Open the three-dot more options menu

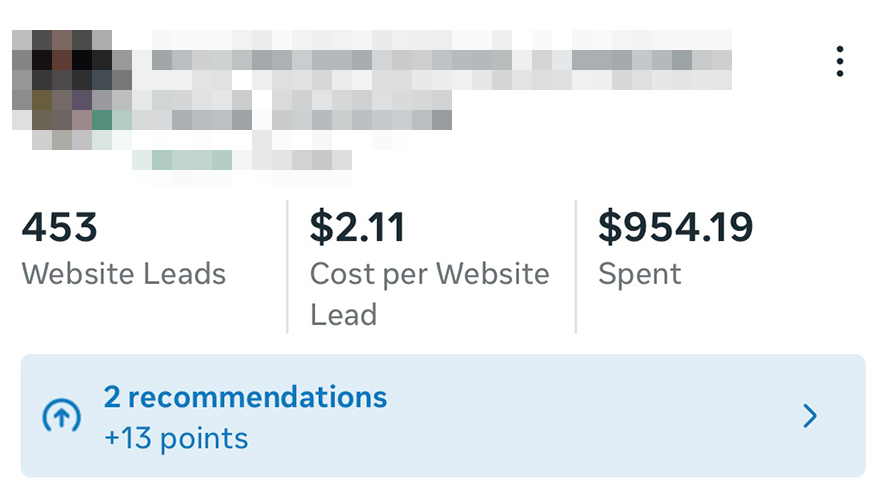[x=840, y=61]
